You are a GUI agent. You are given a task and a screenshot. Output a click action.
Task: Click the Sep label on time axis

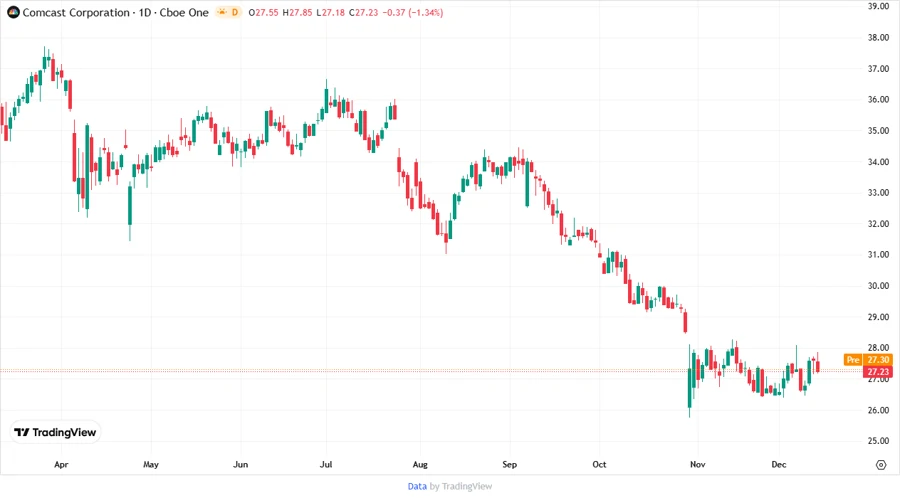pyautogui.click(x=510, y=464)
